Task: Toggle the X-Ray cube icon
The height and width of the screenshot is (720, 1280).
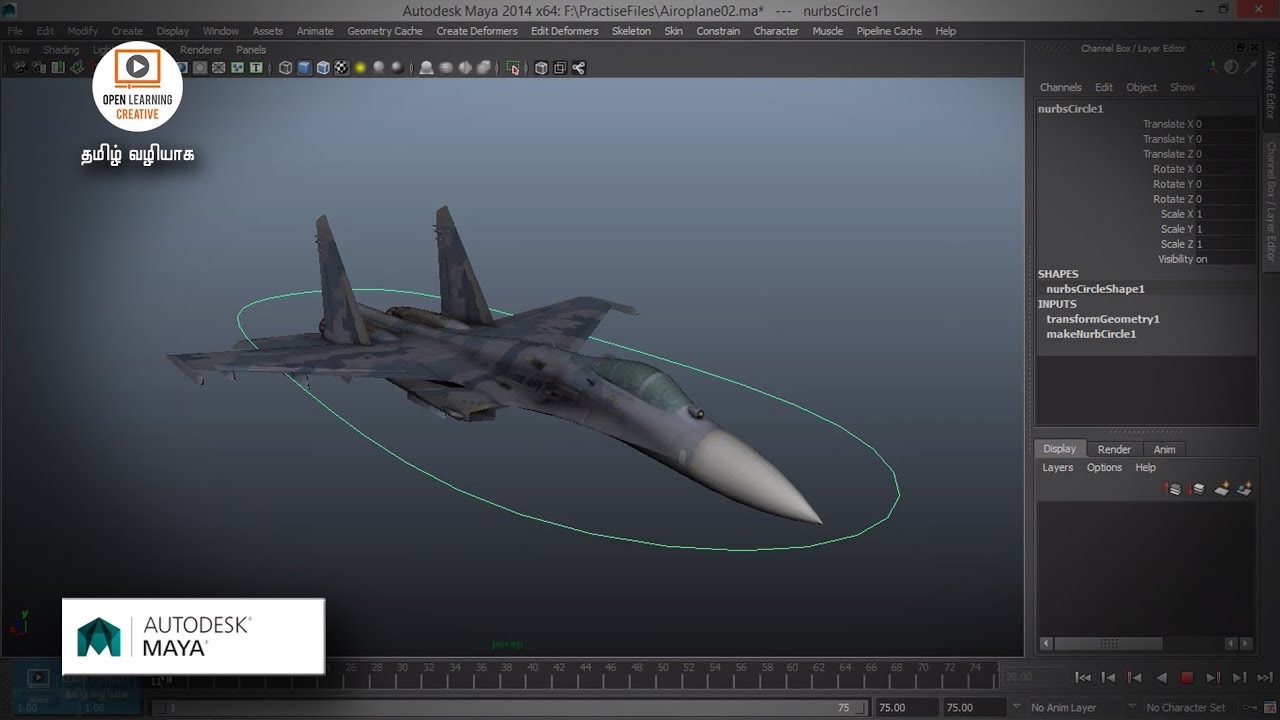Action: point(541,68)
